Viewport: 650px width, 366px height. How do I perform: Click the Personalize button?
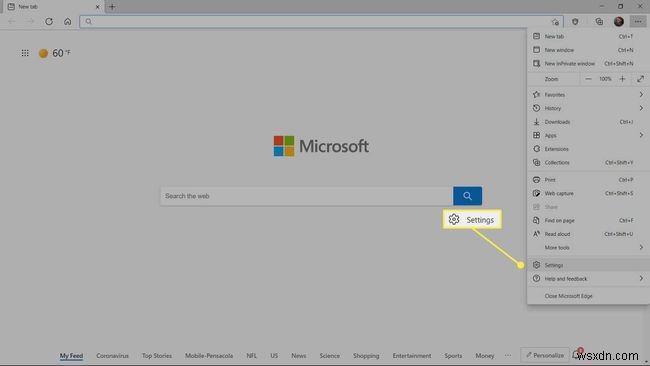(x=545, y=355)
